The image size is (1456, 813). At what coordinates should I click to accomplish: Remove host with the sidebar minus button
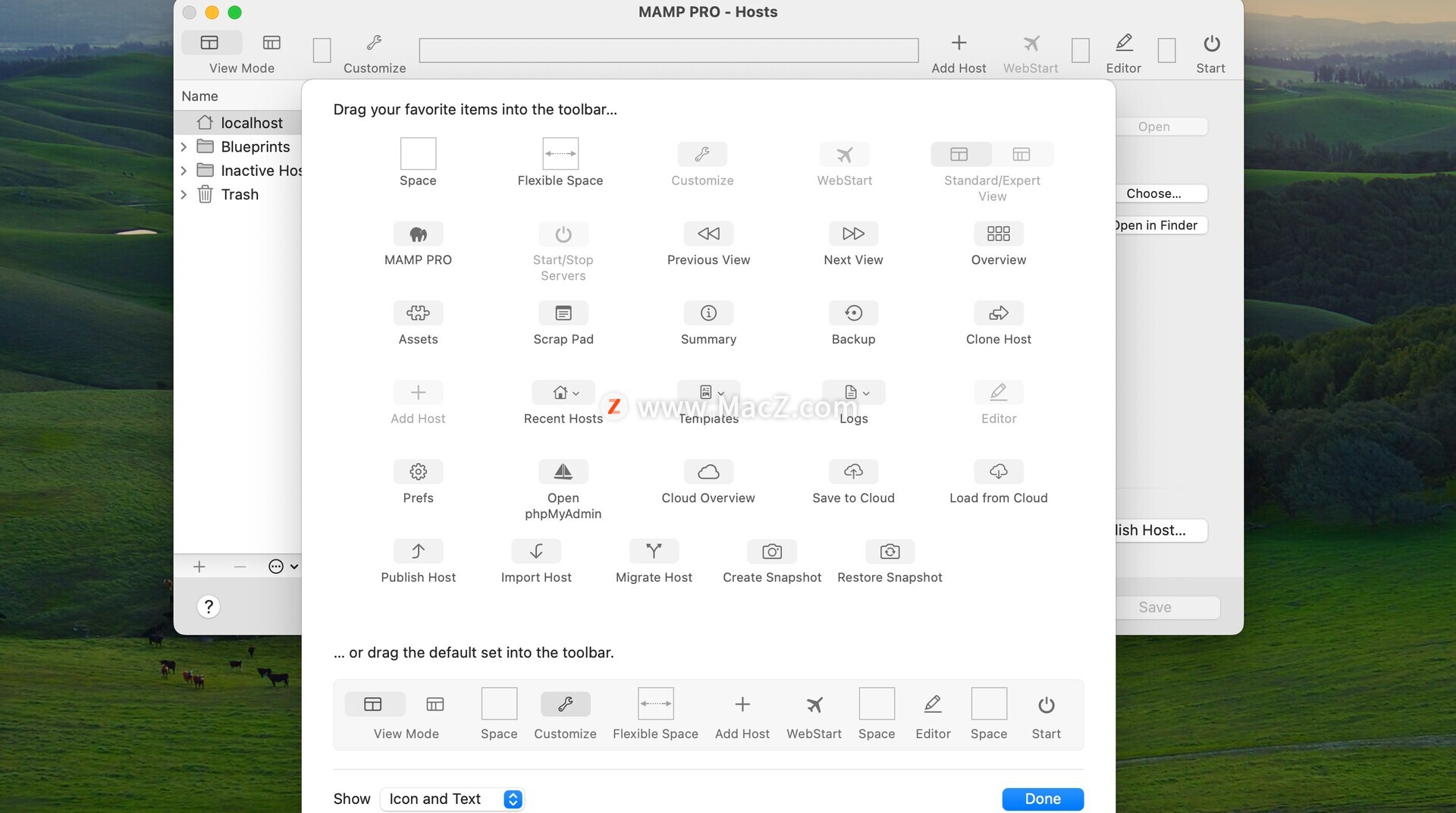click(x=240, y=567)
